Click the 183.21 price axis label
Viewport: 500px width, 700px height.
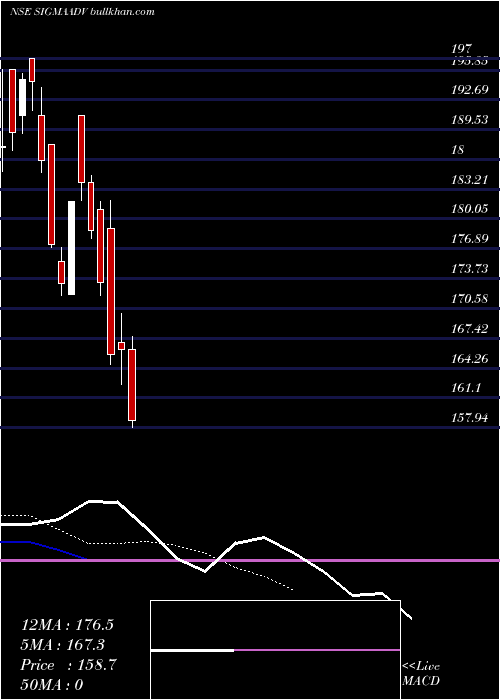tap(469, 180)
